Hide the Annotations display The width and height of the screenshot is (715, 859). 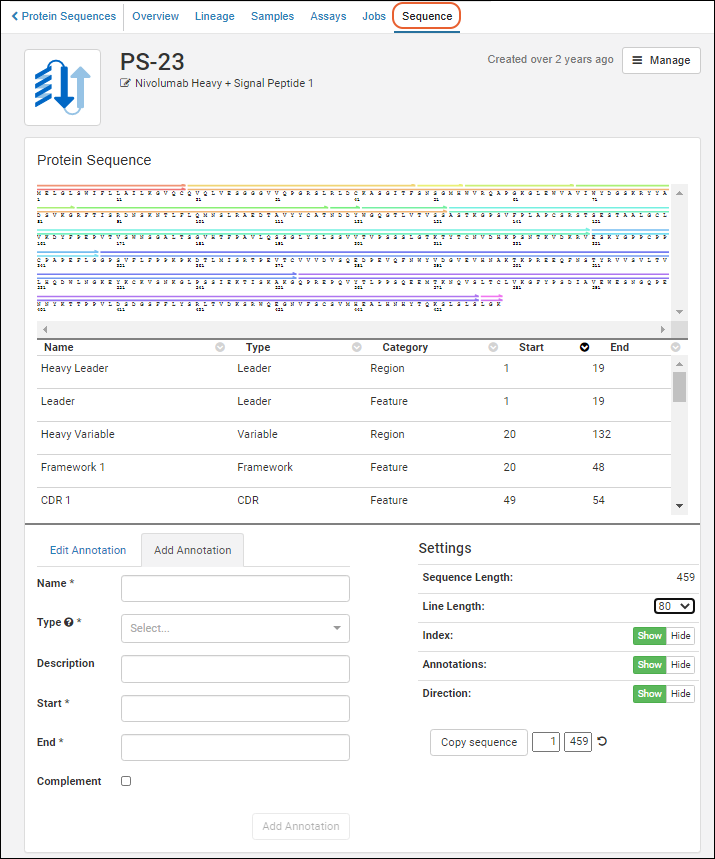coord(680,665)
